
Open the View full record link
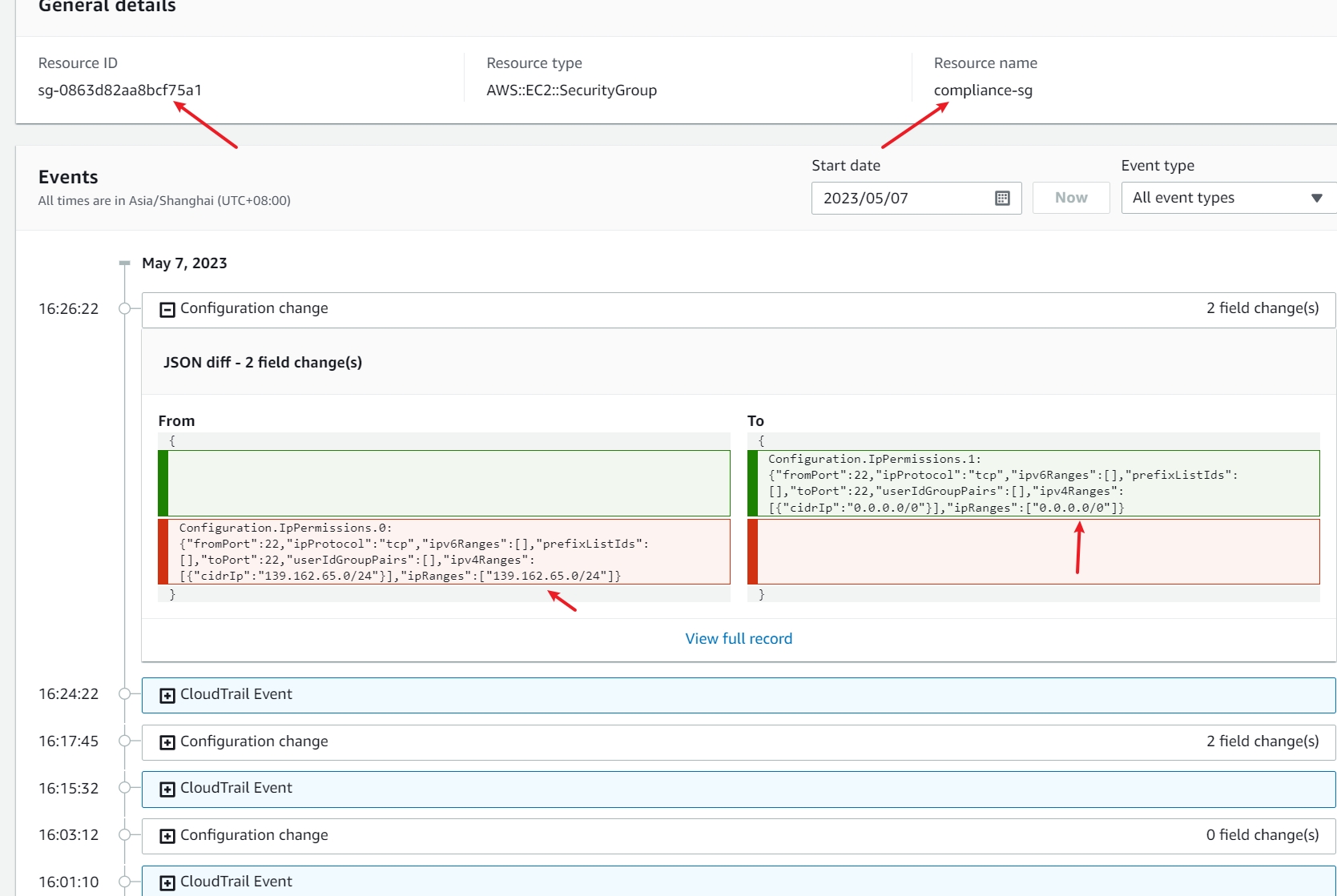[x=738, y=639]
